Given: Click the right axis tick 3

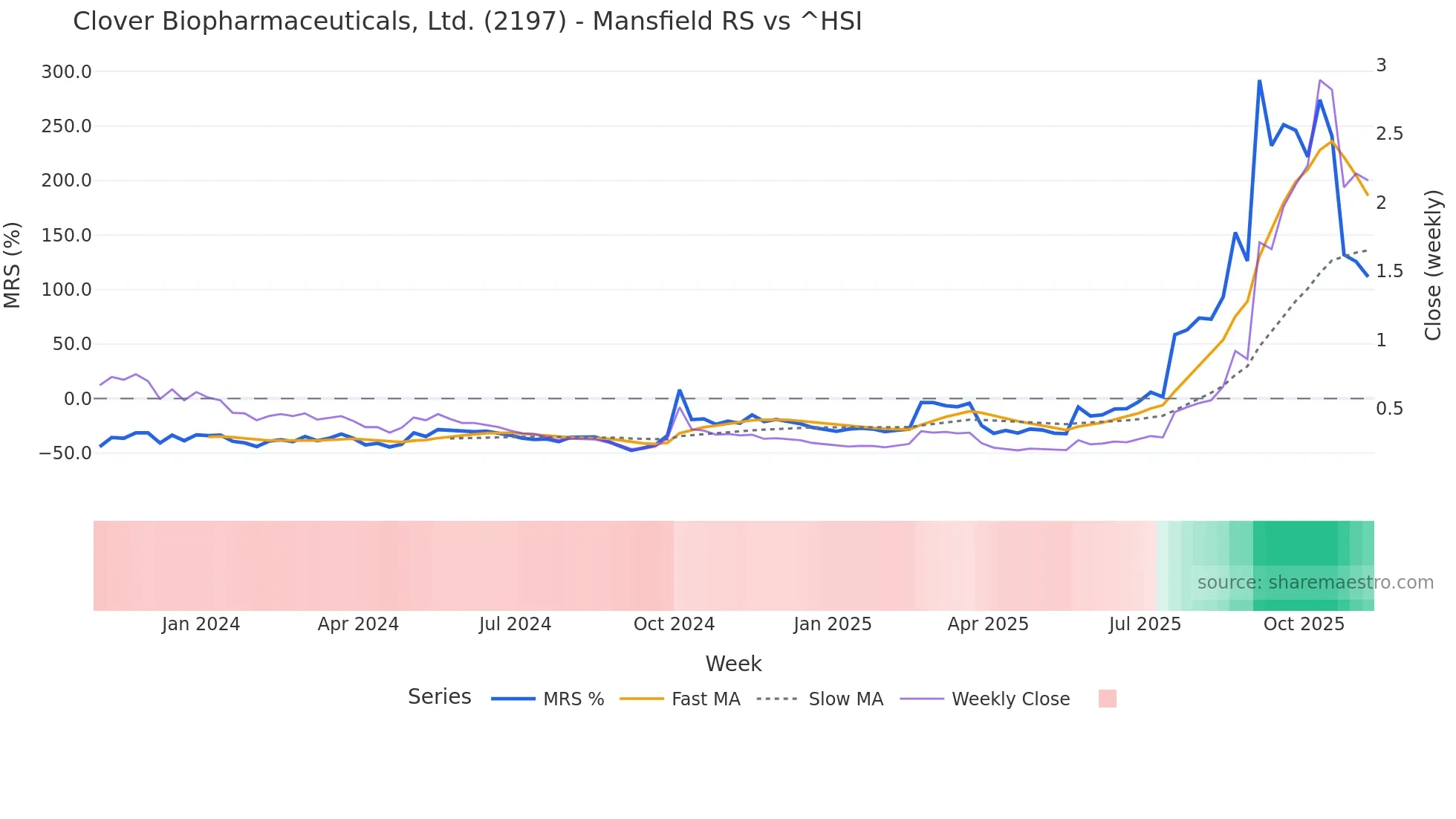Looking at the screenshot, I should point(1381,65).
